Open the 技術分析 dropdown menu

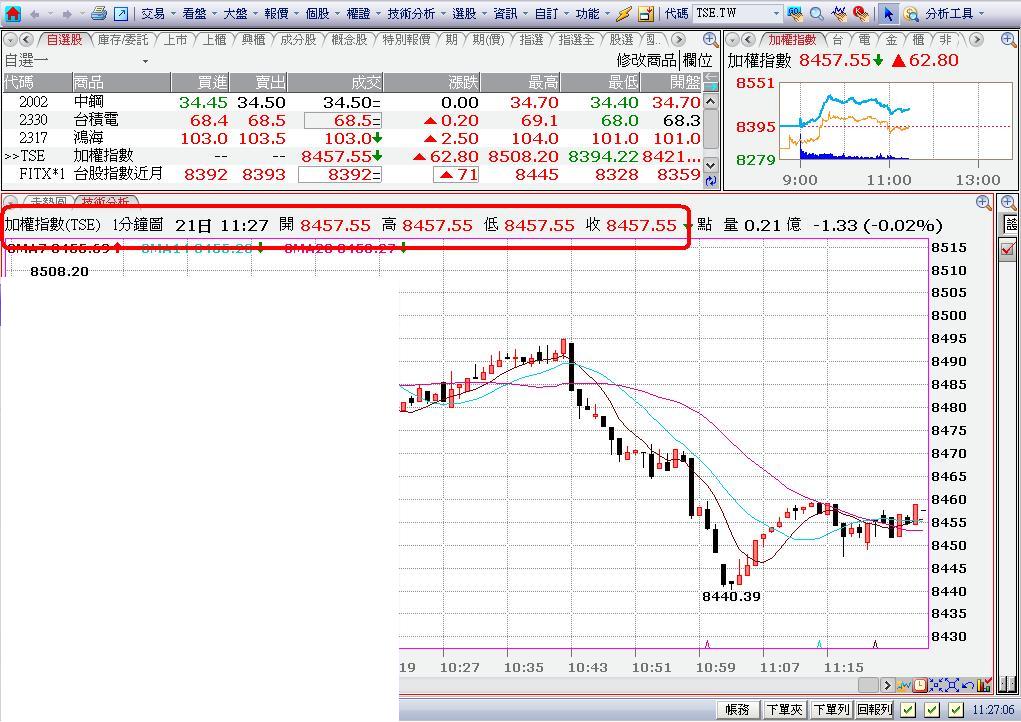[x=416, y=14]
